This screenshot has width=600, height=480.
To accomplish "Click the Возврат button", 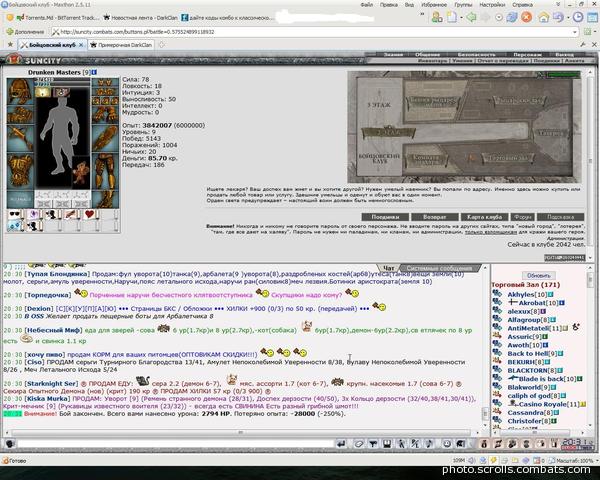I will click(435, 217).
